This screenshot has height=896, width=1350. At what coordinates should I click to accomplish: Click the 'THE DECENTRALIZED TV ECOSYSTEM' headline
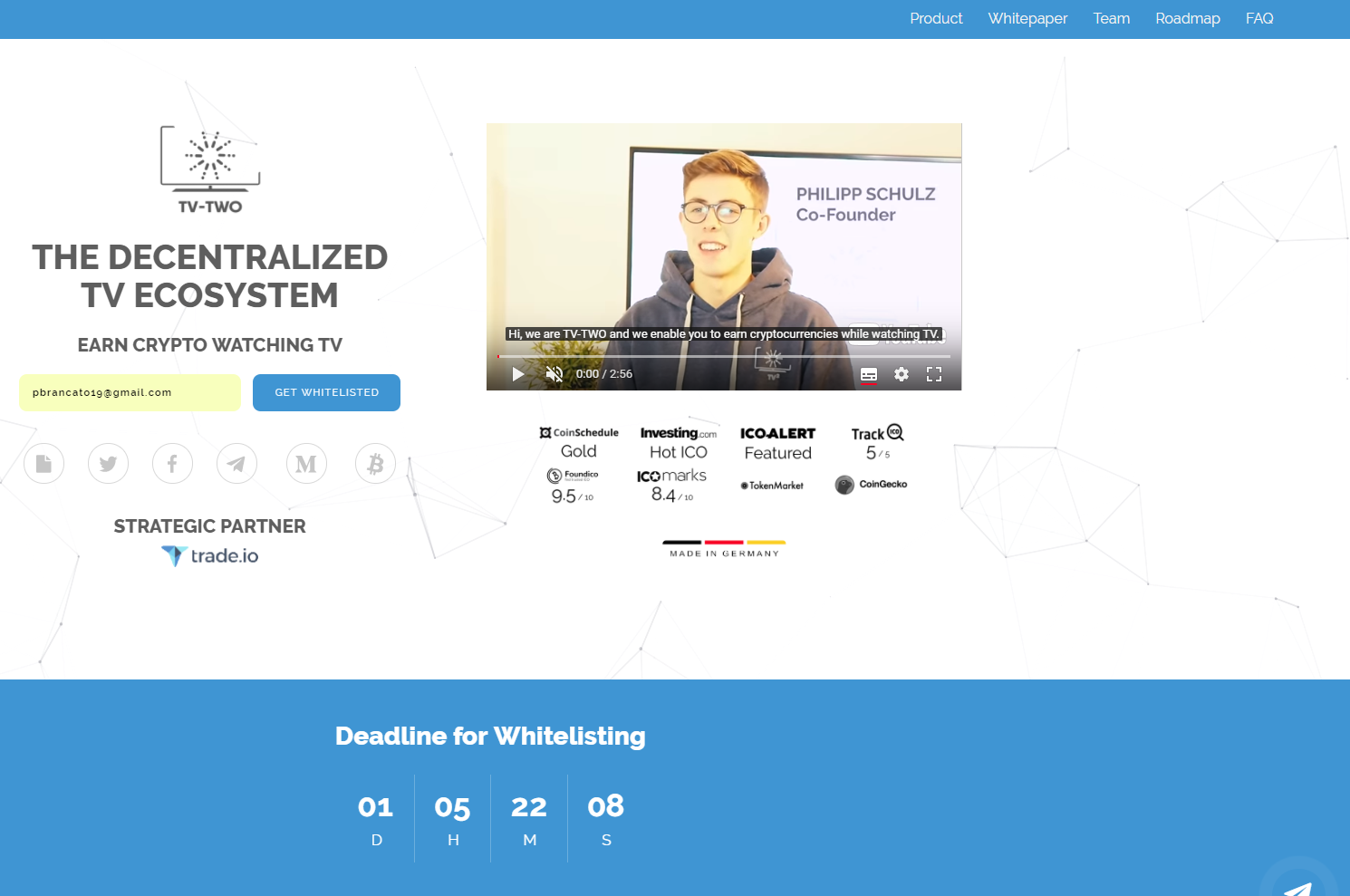tap(210, 276)
